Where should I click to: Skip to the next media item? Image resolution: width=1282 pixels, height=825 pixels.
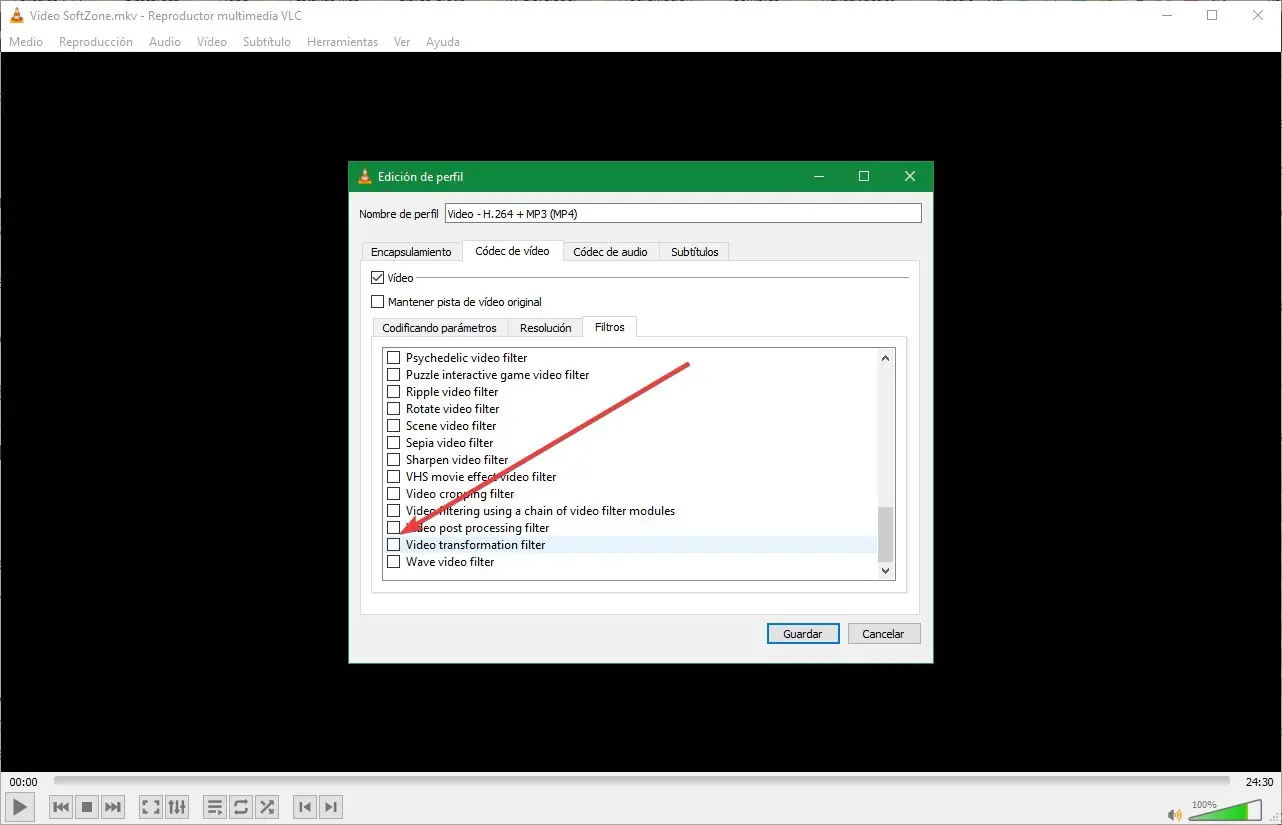(113, 807)
